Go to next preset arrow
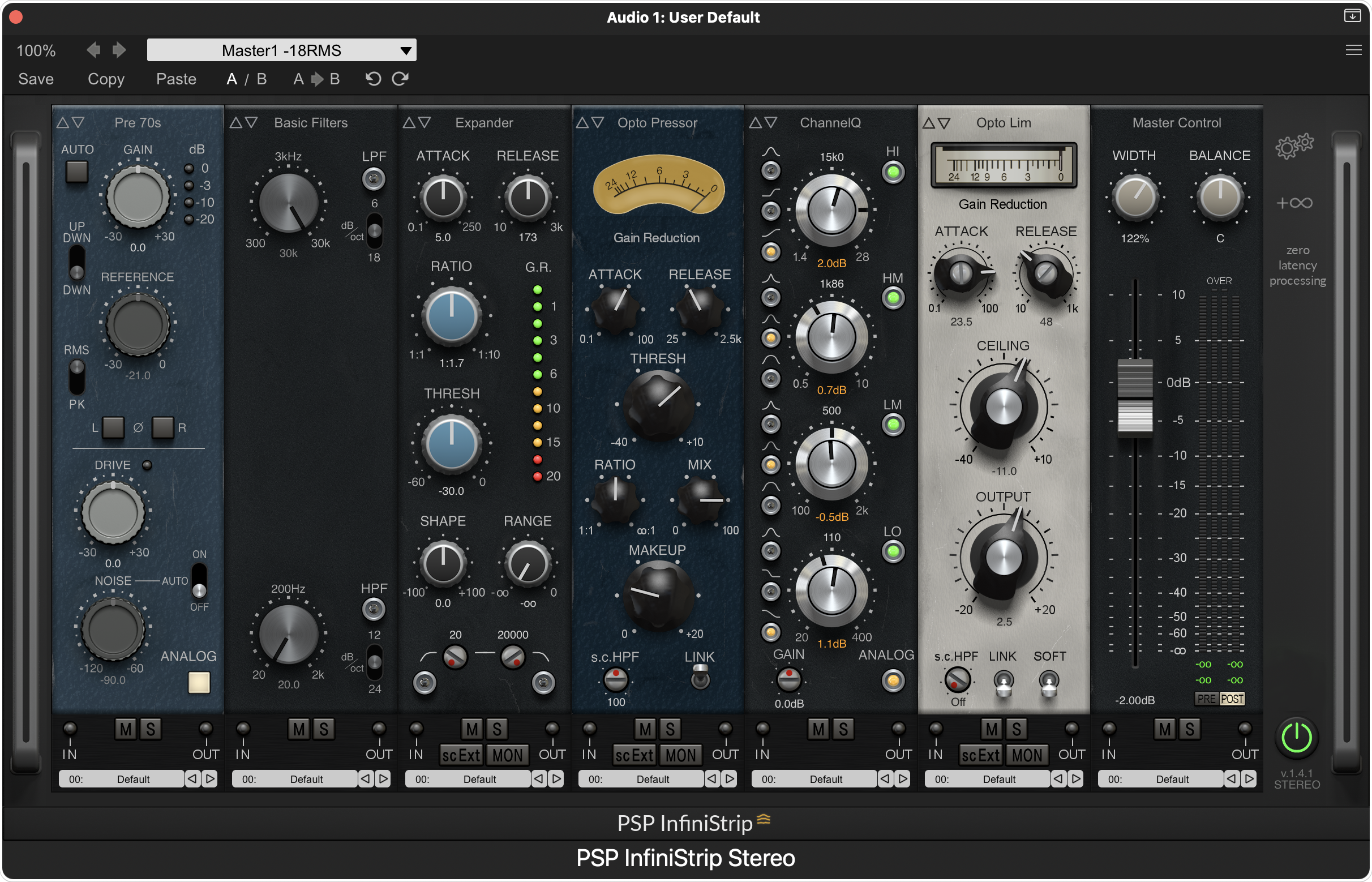This screenshot has width=1372, height=882. click(119, 50)
